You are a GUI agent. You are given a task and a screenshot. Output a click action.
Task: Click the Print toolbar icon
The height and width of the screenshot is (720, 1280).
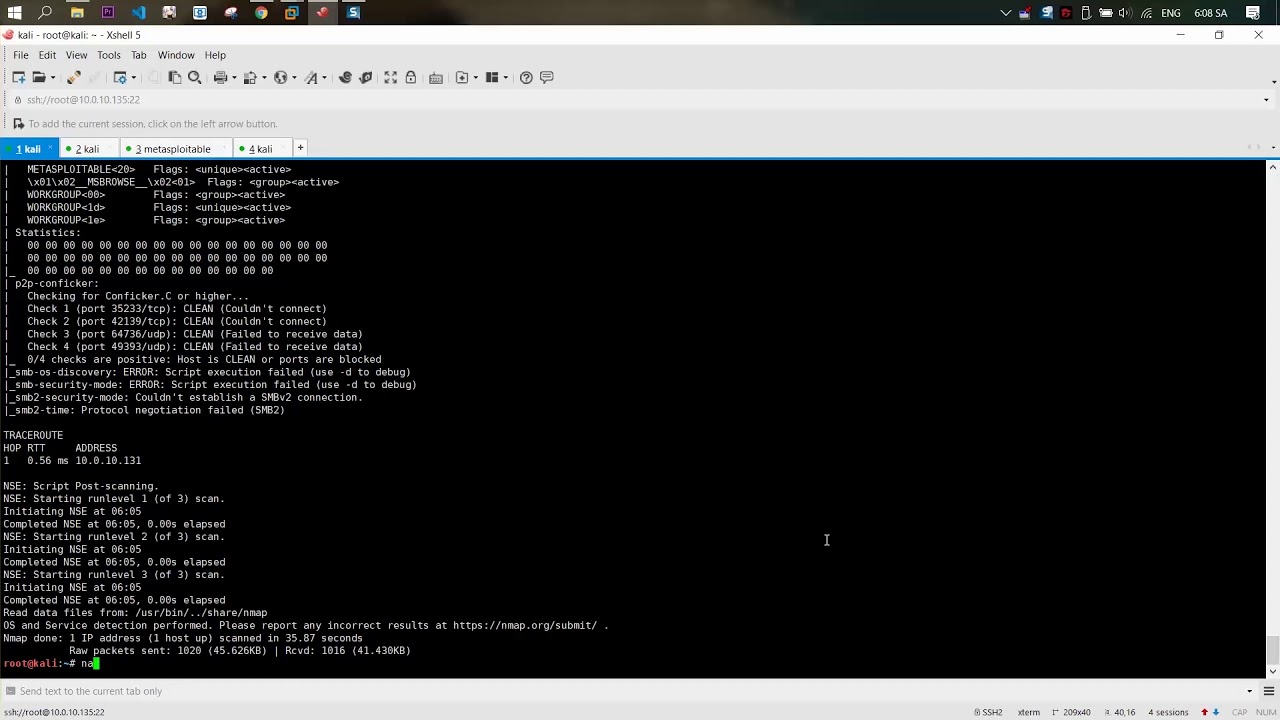point(220,77)
